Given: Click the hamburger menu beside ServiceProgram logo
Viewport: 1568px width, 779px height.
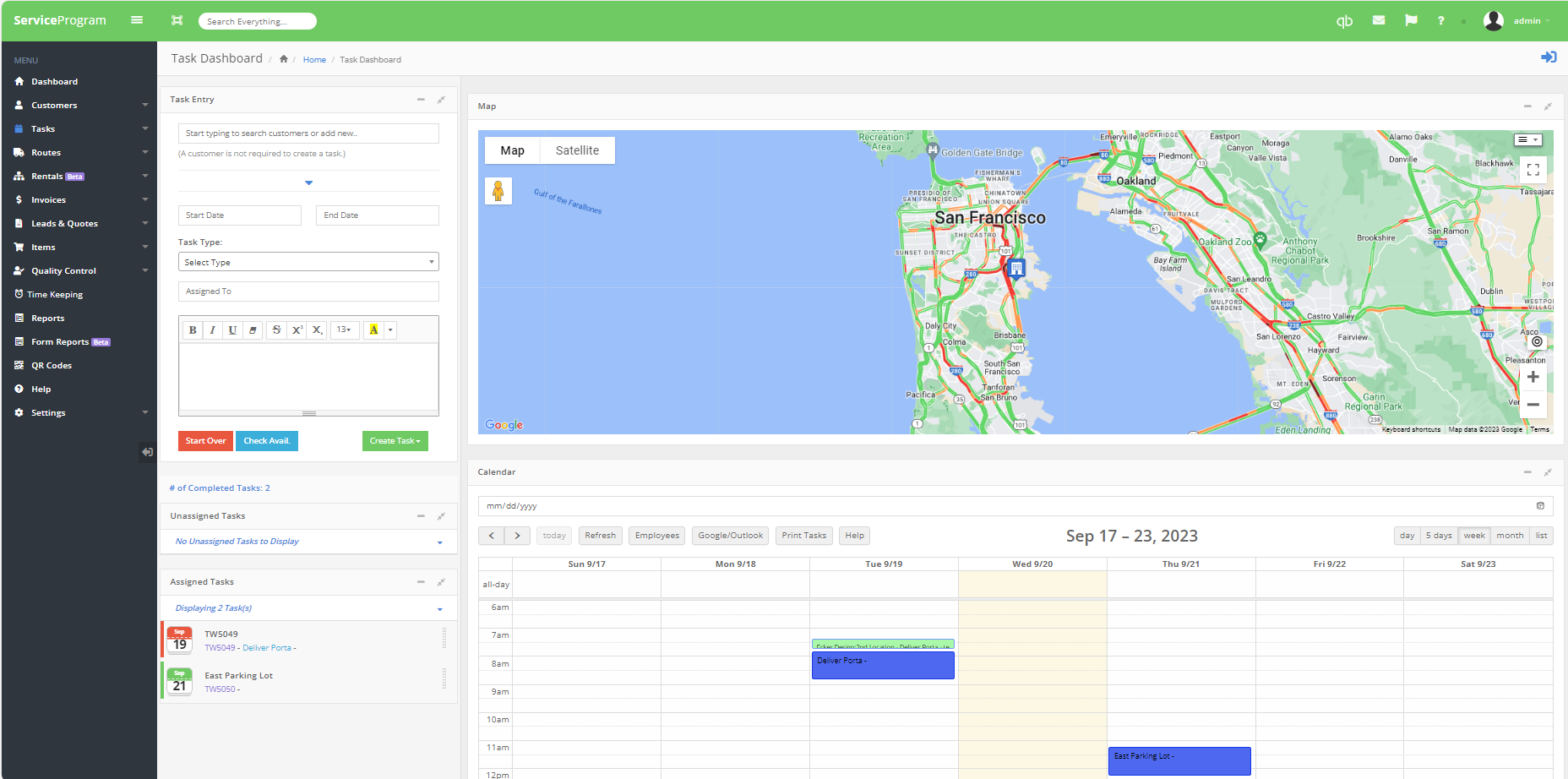Looking at the screenshot, I should click(x=137, y=20).
